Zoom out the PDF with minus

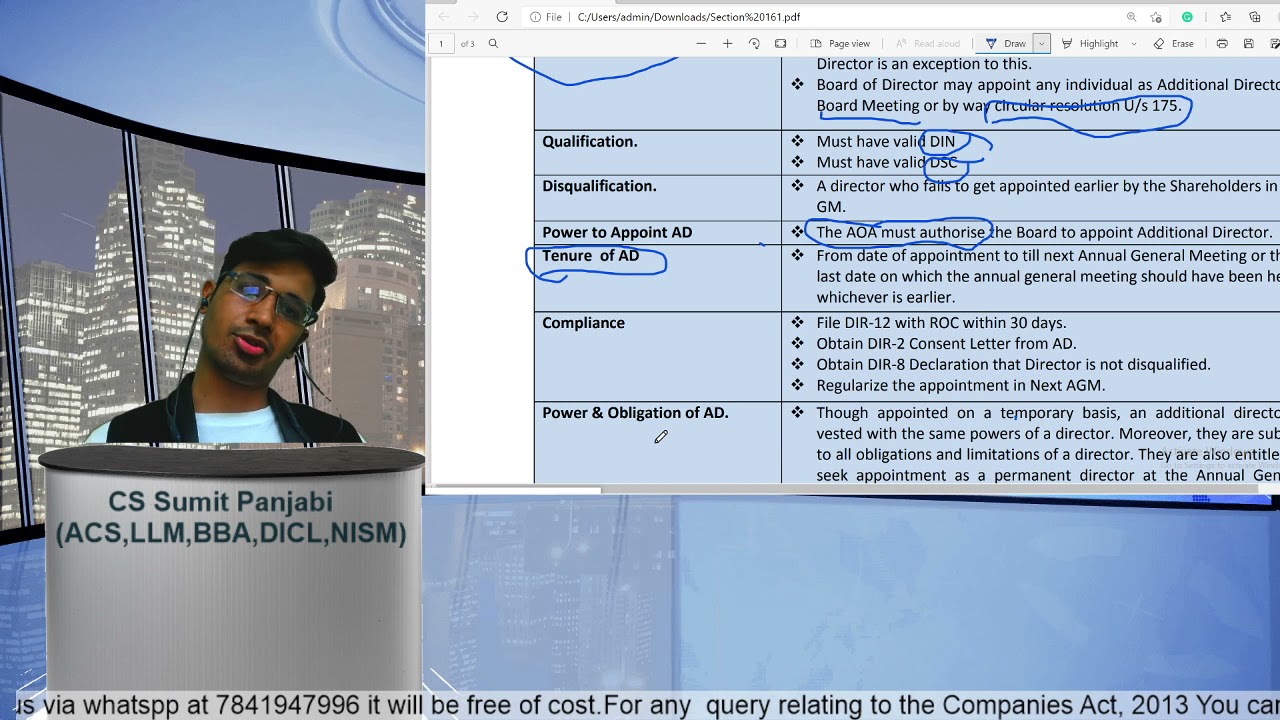pyautogui.click(x=701, y=43)
